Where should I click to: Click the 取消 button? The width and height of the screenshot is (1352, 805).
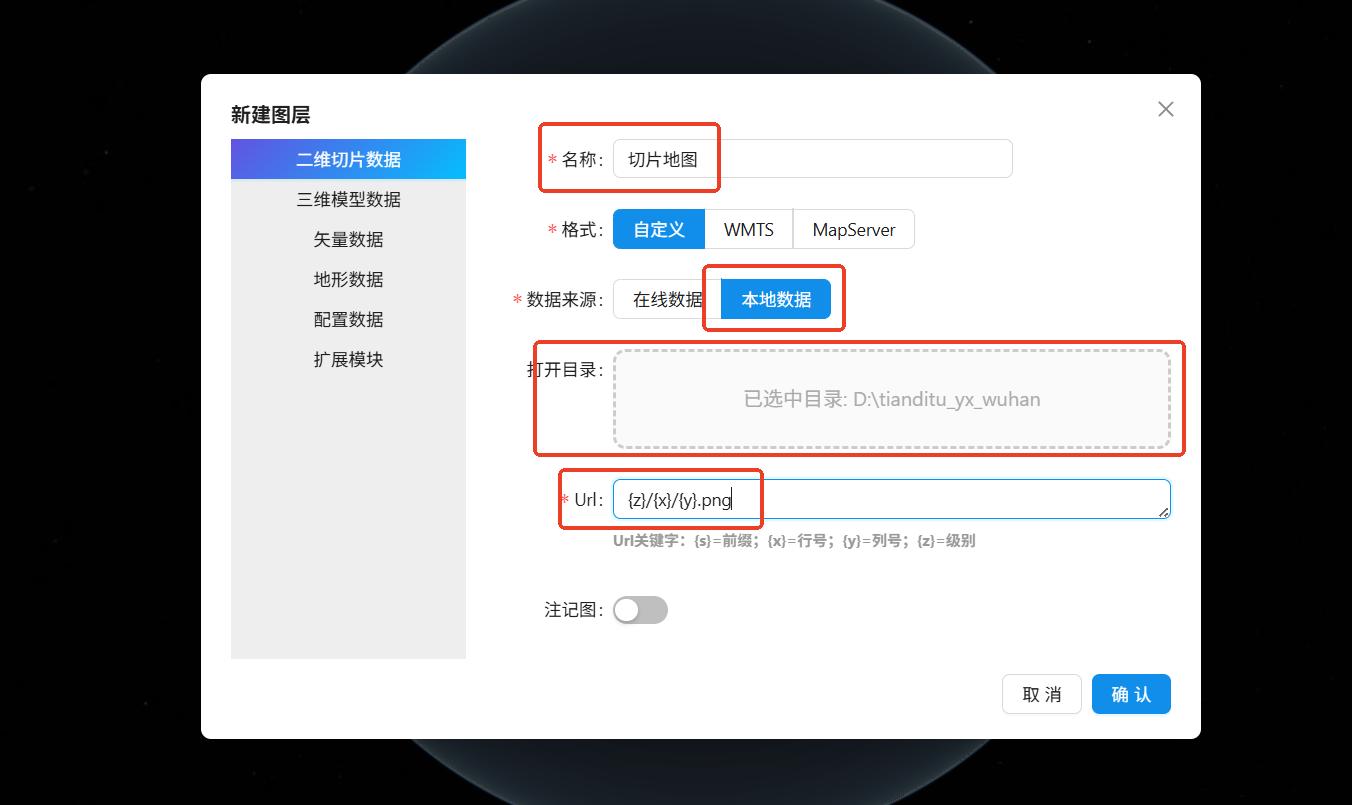[x=1042, y=694]
